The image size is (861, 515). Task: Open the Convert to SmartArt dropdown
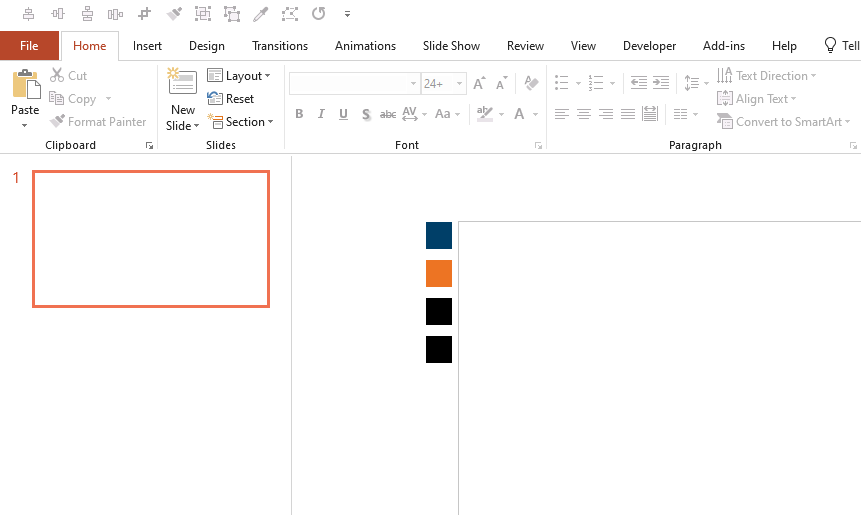(x=784, y=122)
